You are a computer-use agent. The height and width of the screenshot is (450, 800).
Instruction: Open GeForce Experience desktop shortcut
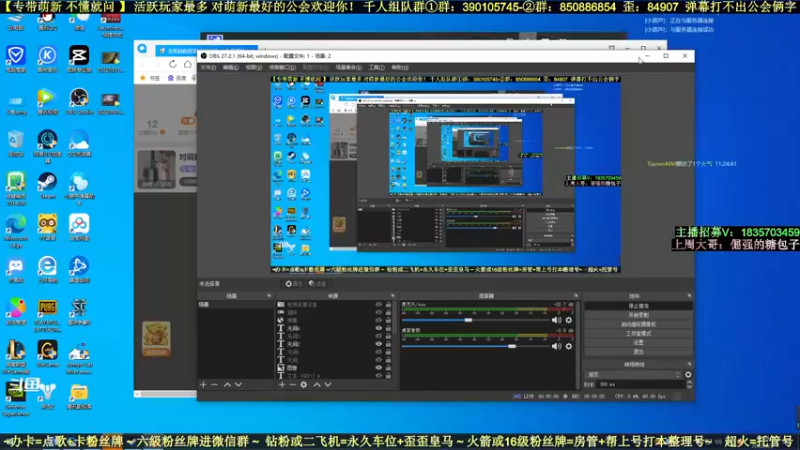pyautogui.click(x=16, y=399)
